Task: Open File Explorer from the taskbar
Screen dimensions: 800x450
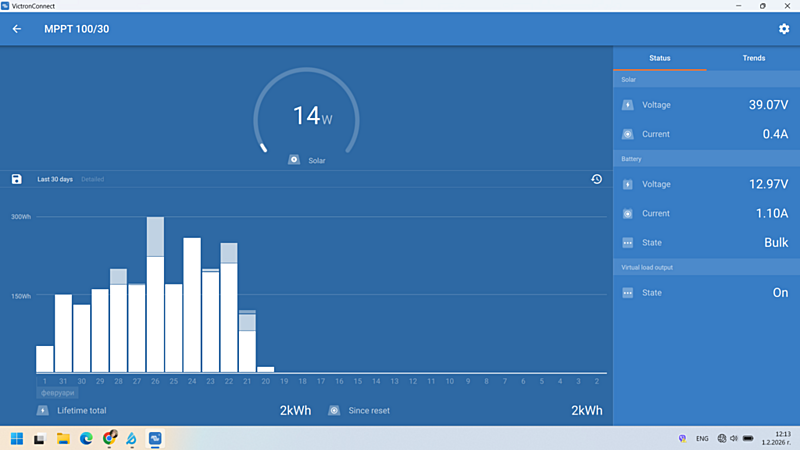Action: (x=63, y=439)
